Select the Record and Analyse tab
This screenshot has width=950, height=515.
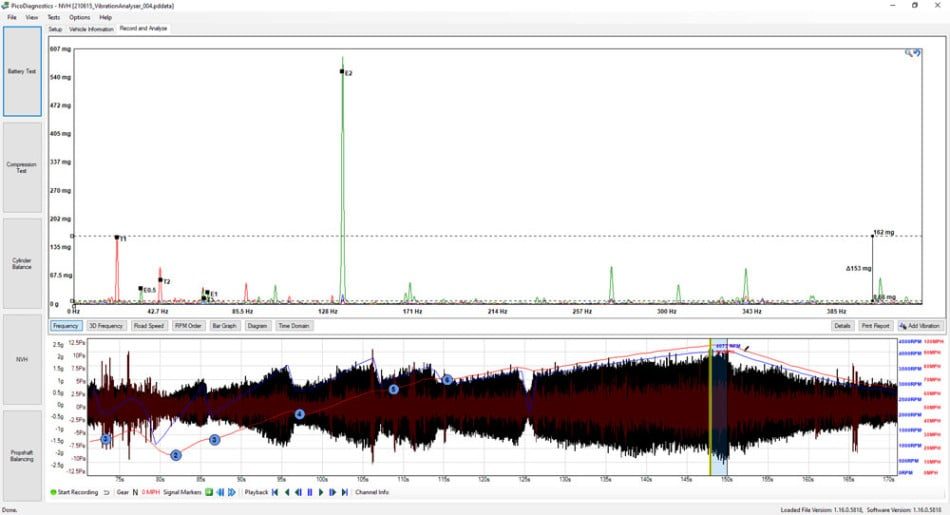[x=143, y=28]
